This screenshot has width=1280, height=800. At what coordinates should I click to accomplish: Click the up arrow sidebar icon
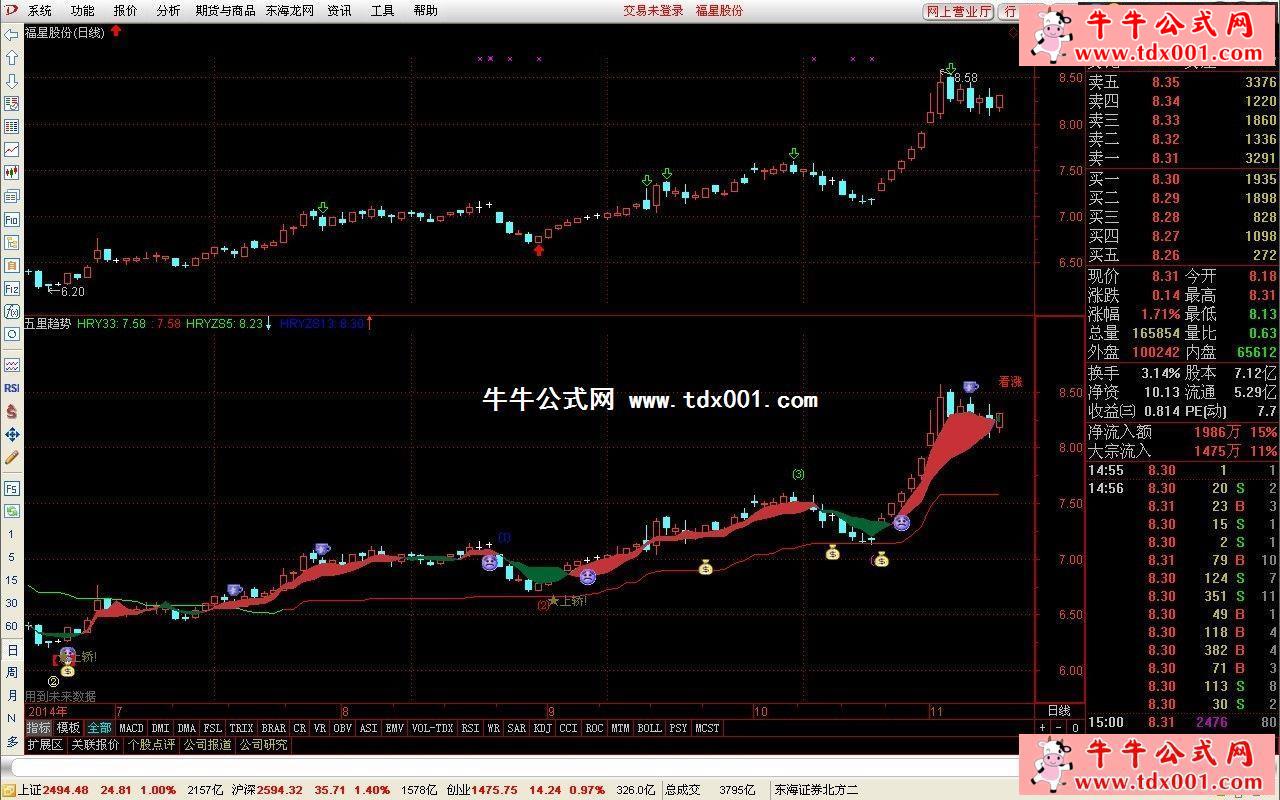[12, 58]
